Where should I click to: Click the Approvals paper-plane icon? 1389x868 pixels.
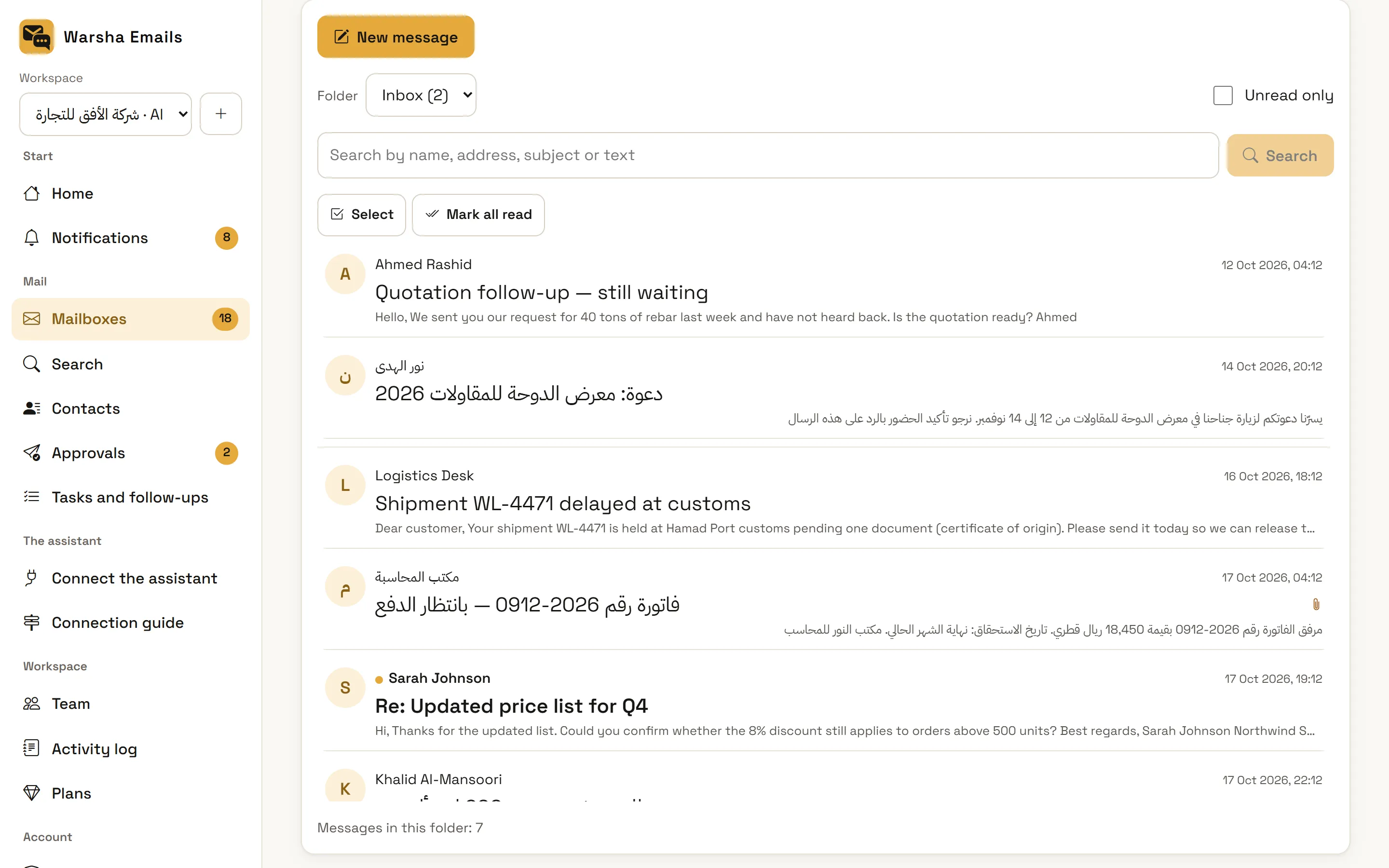[31, 453]
